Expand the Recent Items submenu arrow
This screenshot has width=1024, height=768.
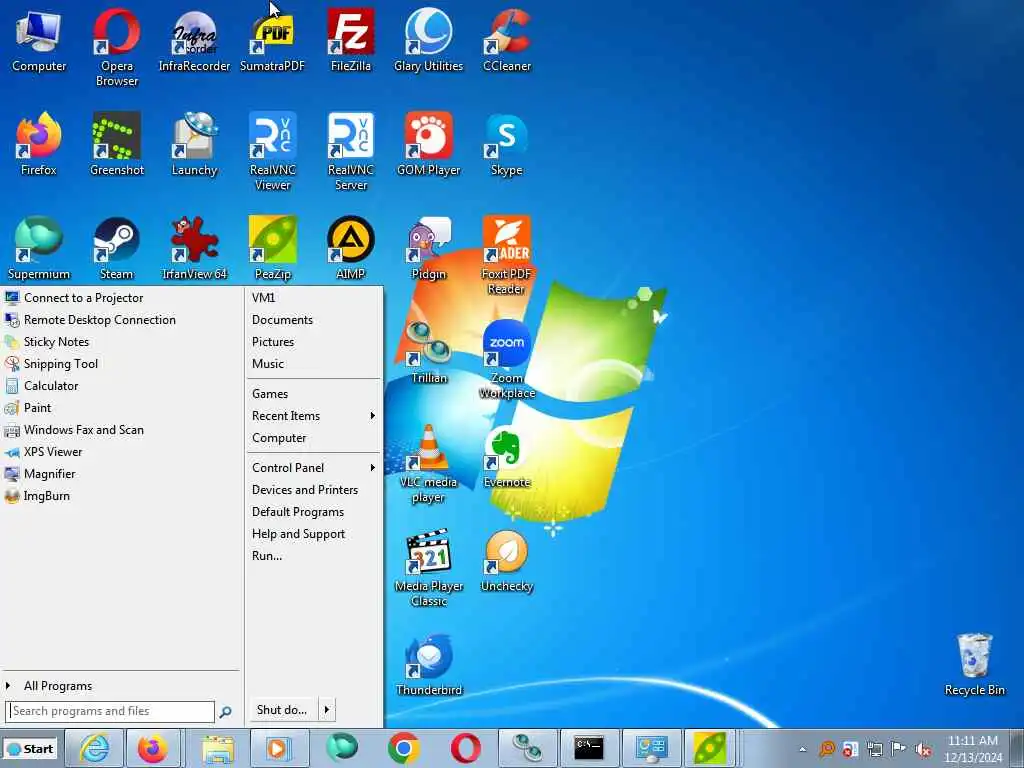[372, 415]
